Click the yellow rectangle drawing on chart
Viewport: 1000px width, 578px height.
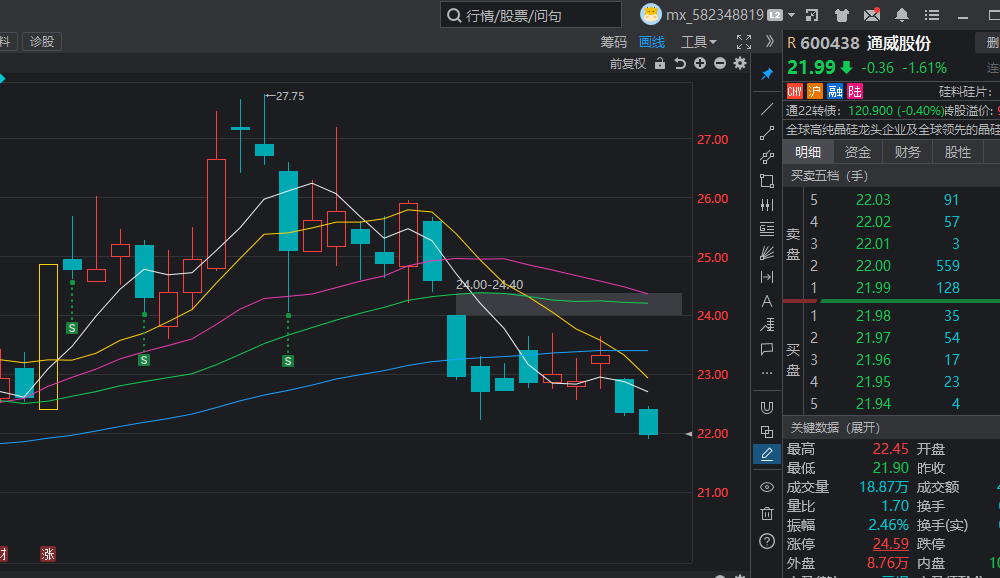pos(48,337)
